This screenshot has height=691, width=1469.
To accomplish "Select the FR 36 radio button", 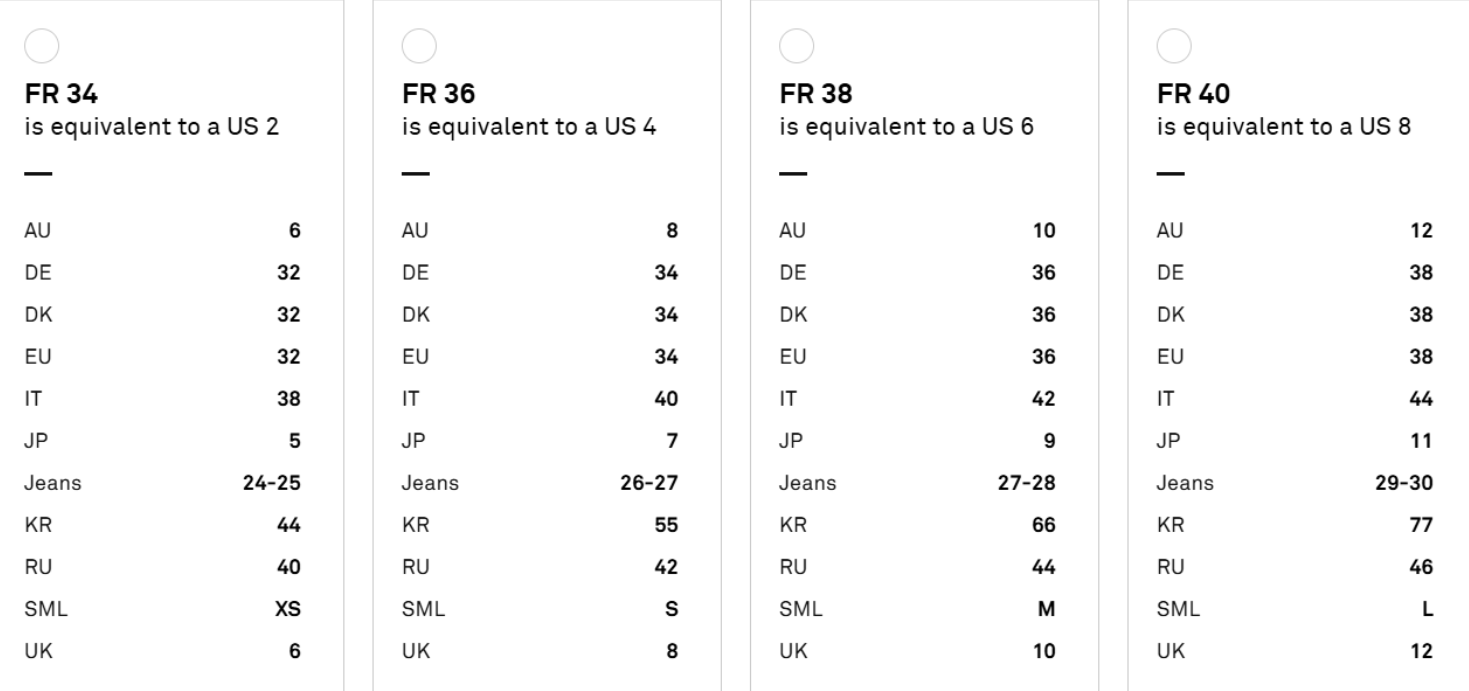I will tap(419, 46).
